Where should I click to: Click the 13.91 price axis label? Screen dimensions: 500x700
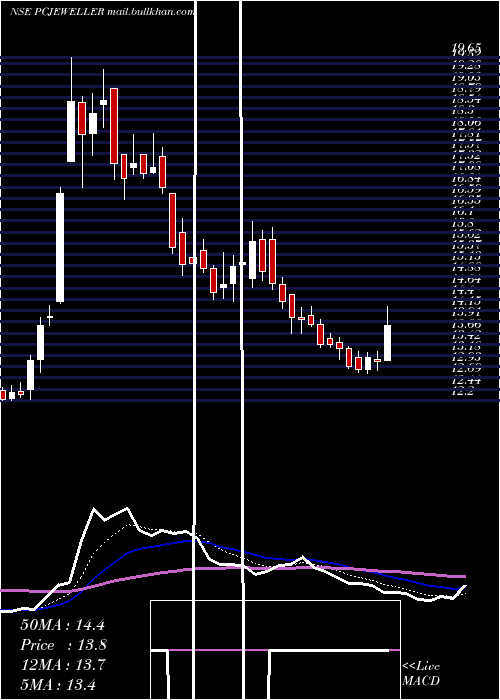466,313
